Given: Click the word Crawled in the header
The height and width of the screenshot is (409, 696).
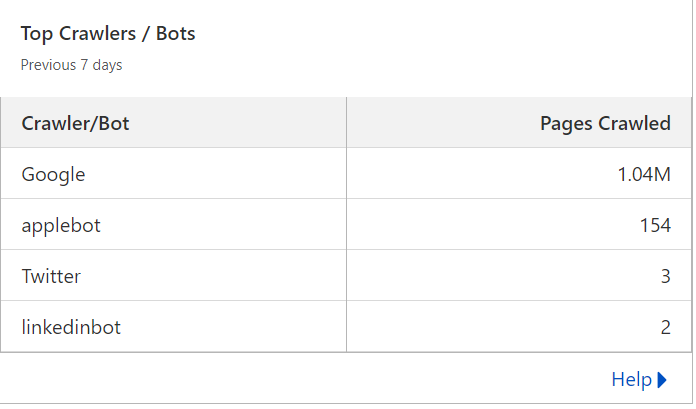Looking at the screenshot, I should (634, 123).
